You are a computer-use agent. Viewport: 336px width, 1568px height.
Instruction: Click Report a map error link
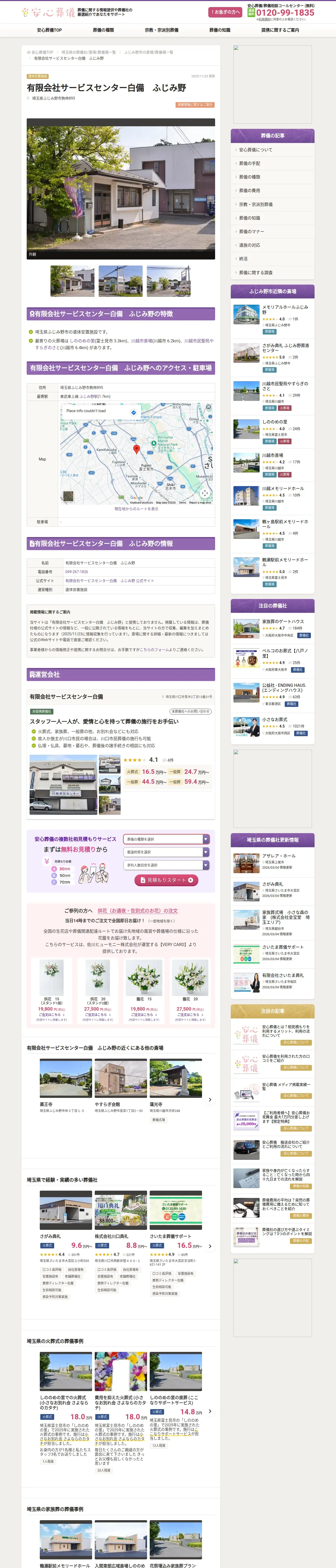click(x=200, y=503)
